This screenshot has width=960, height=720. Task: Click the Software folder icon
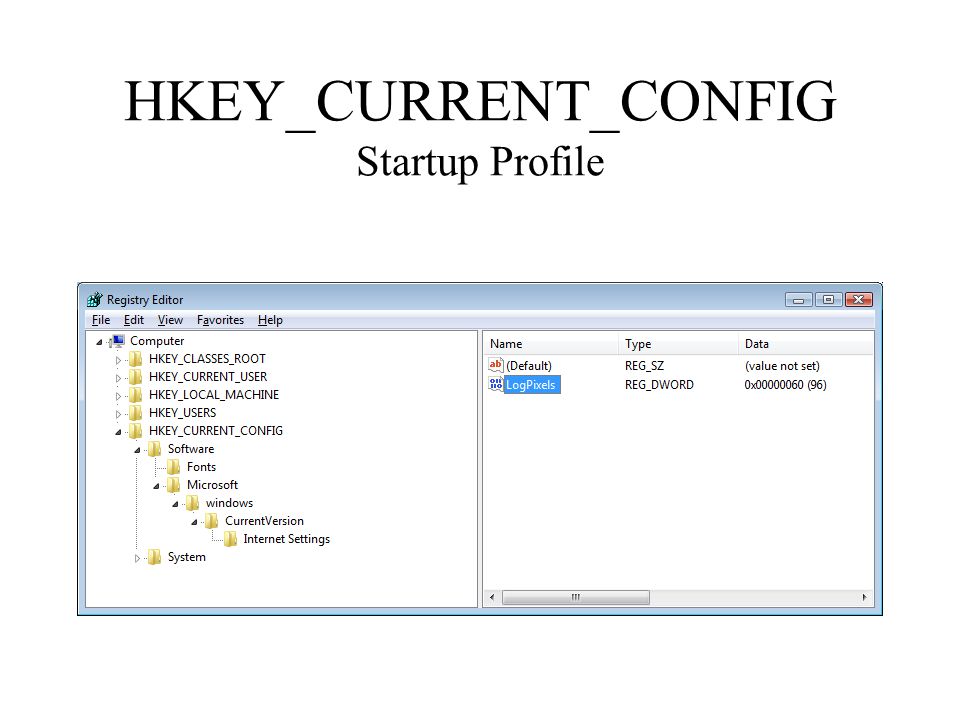[x=155, y=449]
